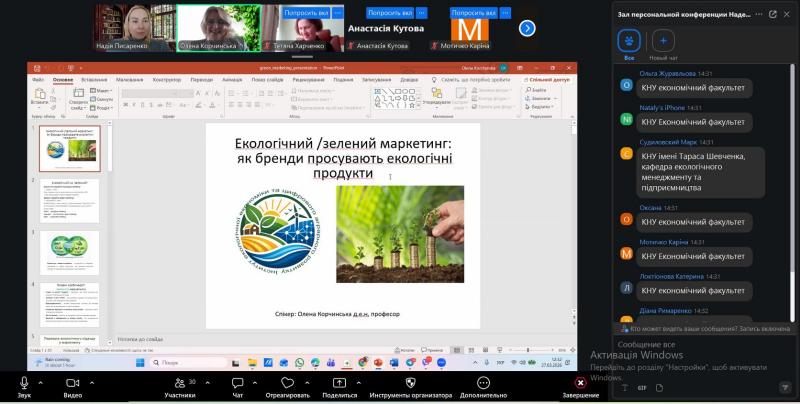The image size is (800, 404).
Task: Expand audio options arrow next to Звук
Action: pyautogui.click(x=41, y=382)
